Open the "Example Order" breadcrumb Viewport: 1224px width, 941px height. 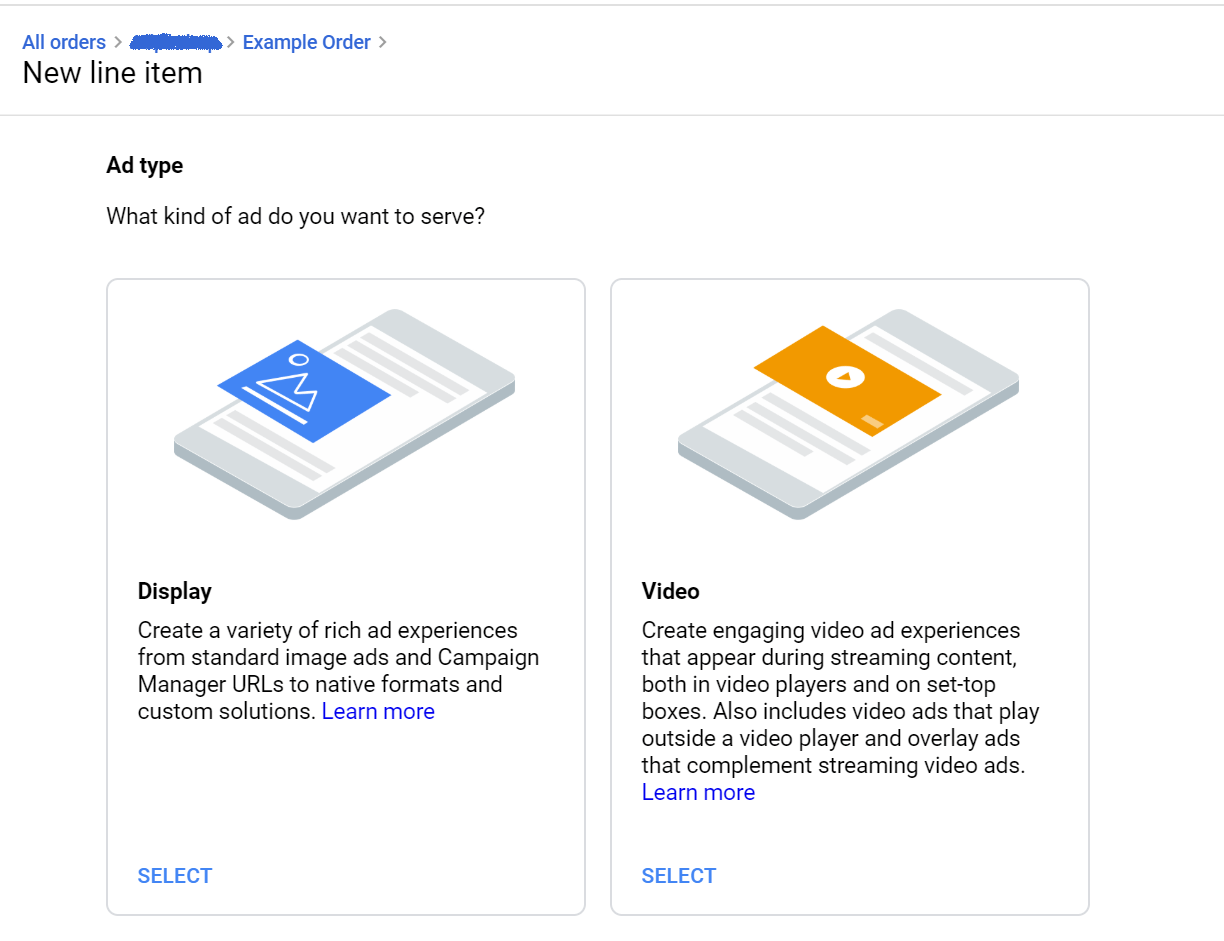(x=306, y=42)
